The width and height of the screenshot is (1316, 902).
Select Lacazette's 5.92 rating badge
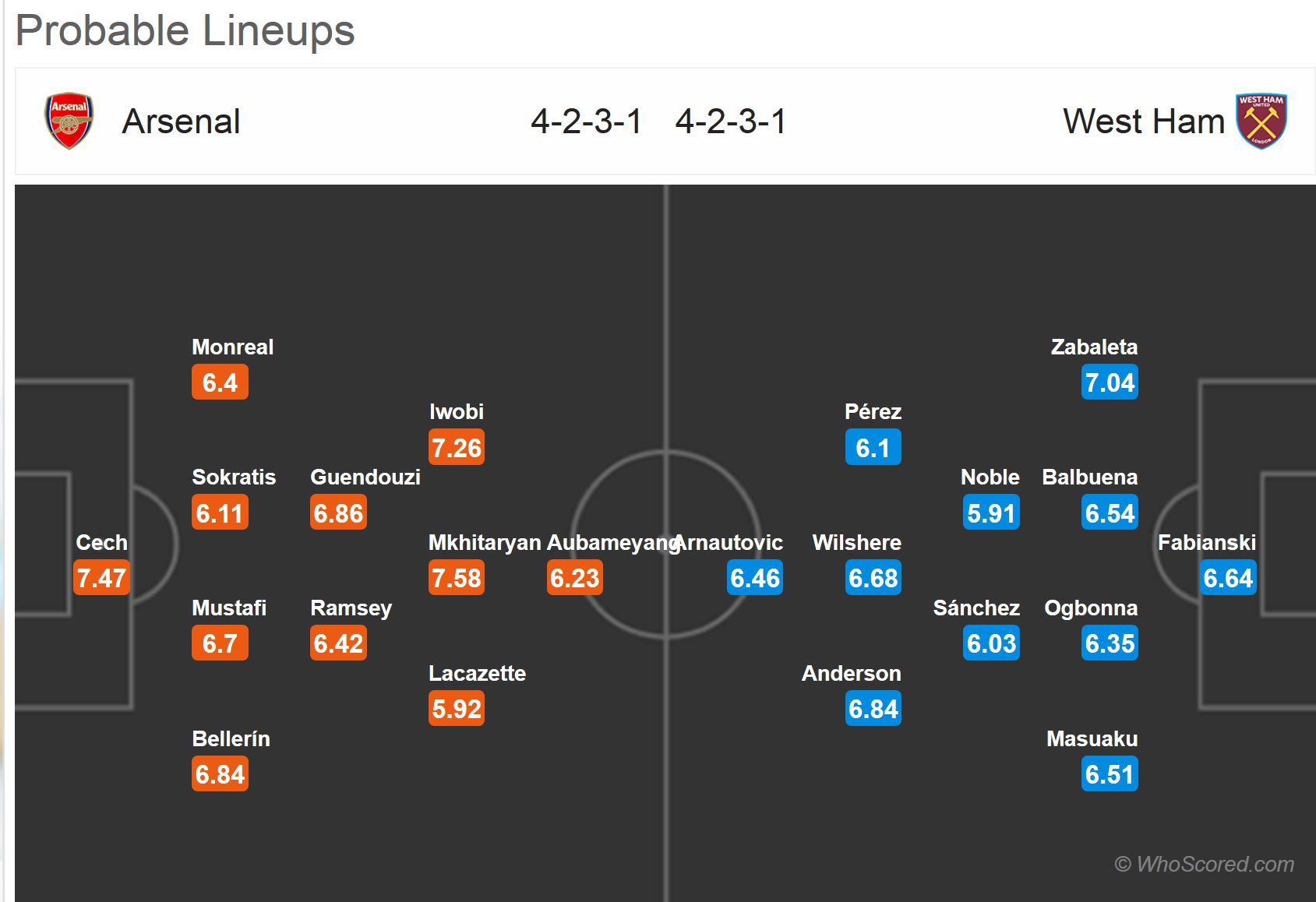[457, 709]
